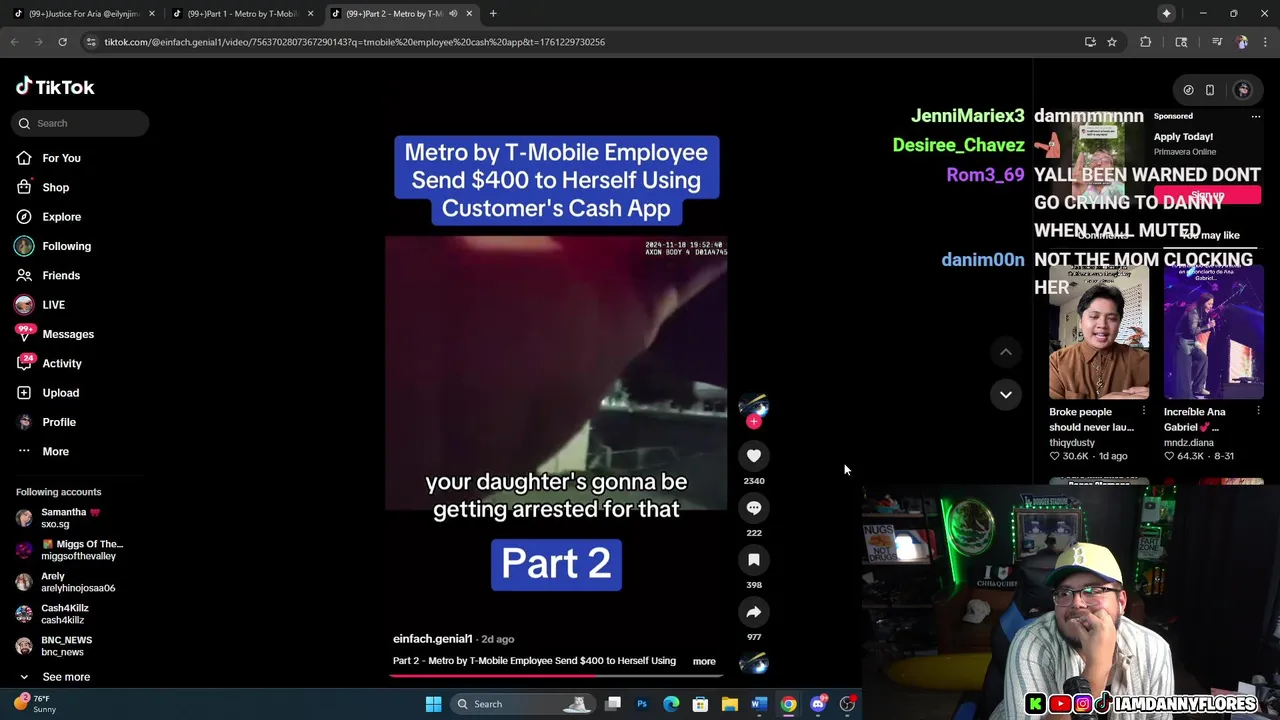Close the Part 2 Metro tab
This screenshot has height=720, width=1280.
469,13
